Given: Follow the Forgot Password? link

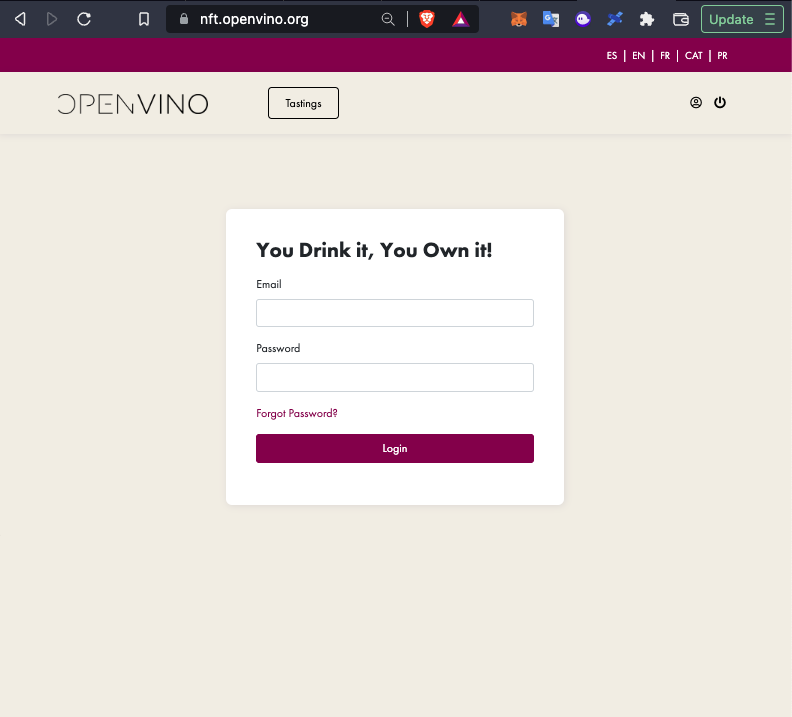Looking at the screenshot, I should tap(297, 414).
